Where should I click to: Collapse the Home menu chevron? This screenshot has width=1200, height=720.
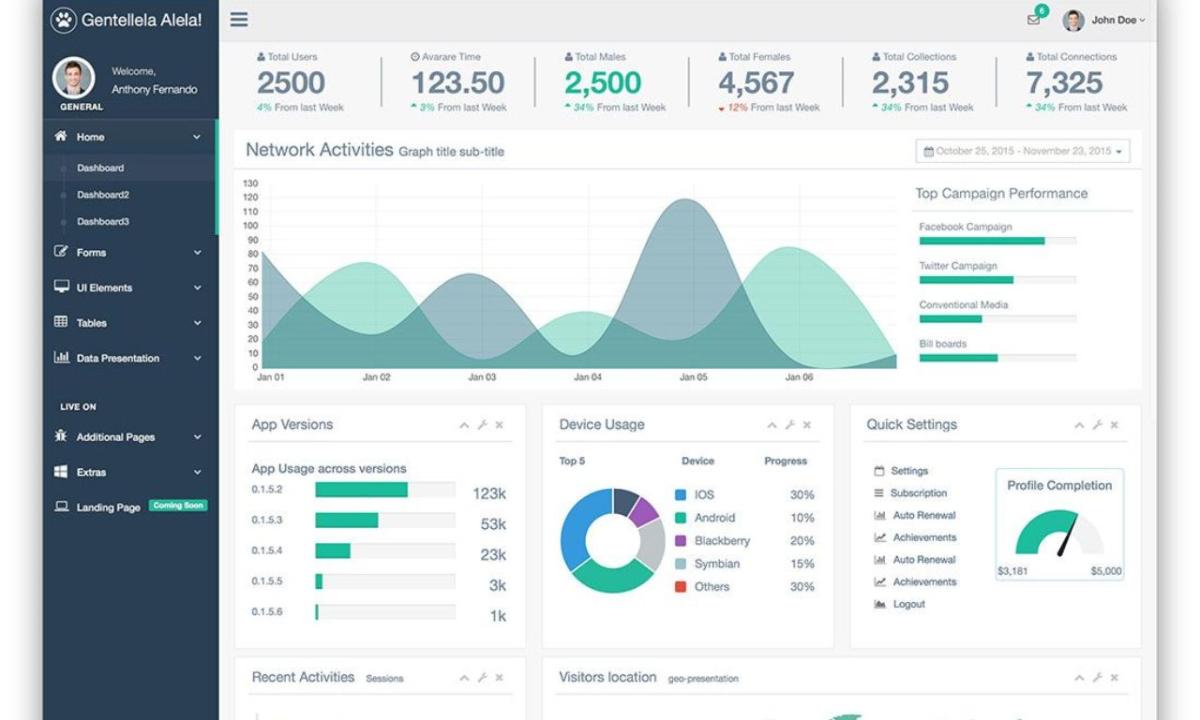tap(197, 137)
